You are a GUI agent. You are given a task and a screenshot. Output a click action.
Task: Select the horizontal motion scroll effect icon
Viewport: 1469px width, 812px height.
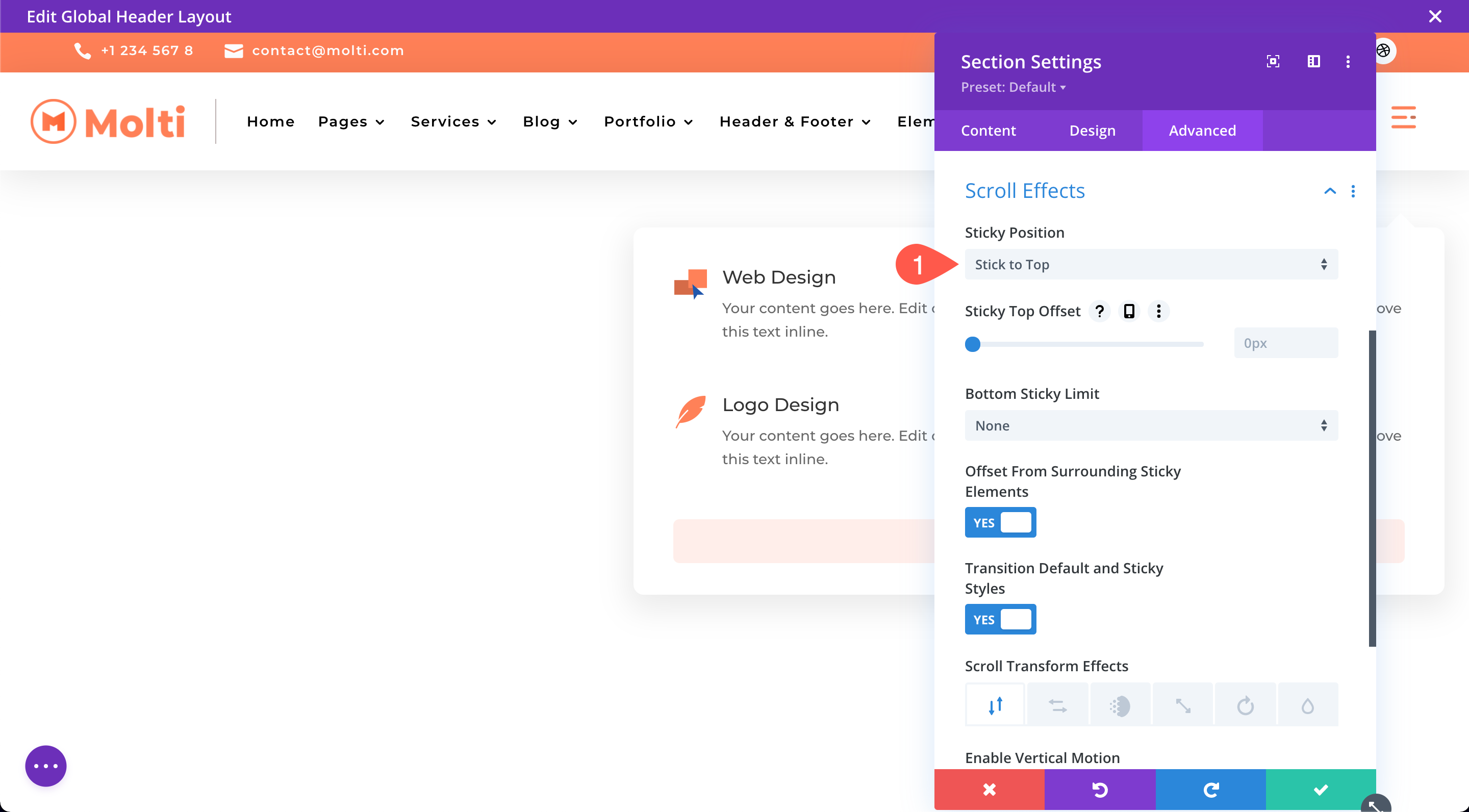1058,705
